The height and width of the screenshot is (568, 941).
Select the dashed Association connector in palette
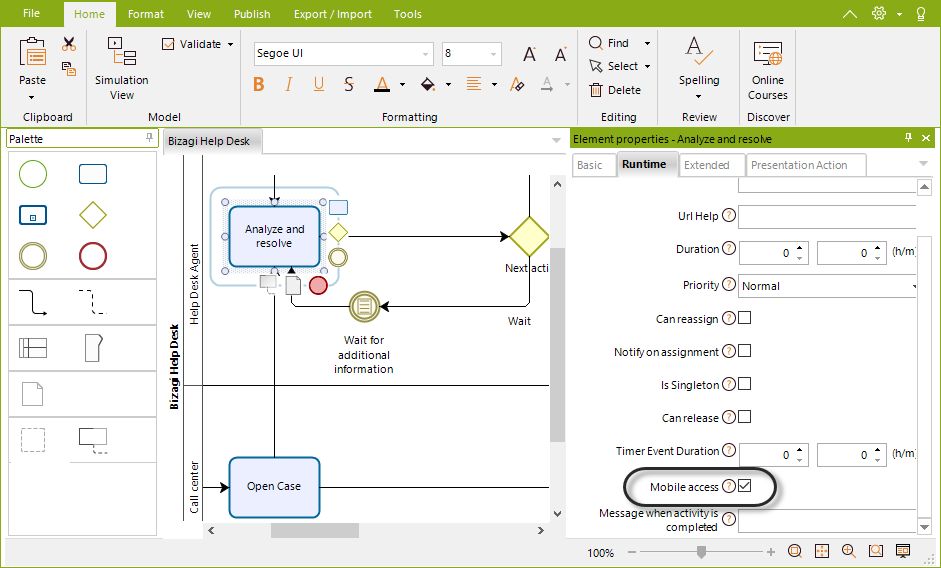click(x=93, y=302)
